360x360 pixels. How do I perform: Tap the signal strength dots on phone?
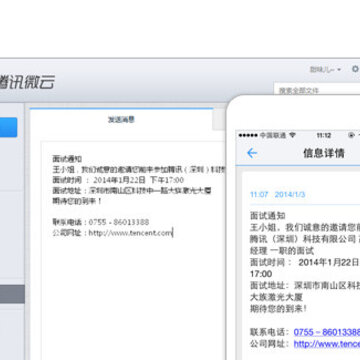(248, 135)
